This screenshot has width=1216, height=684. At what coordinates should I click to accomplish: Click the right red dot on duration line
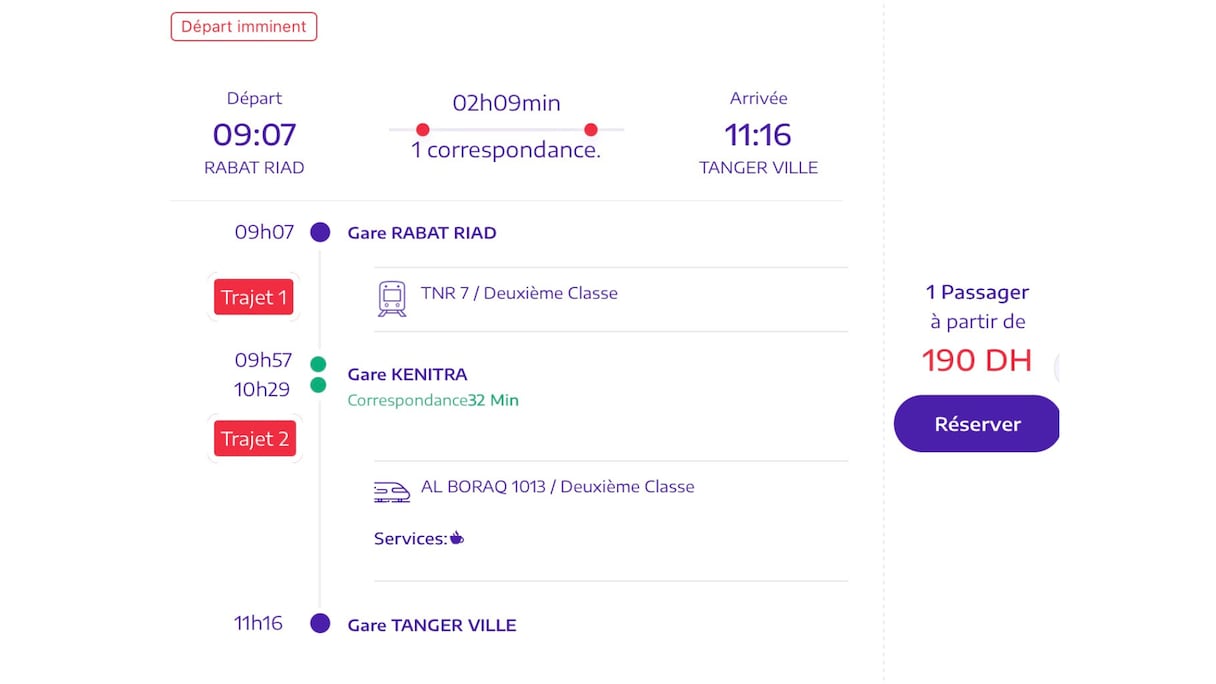[591, 130]
